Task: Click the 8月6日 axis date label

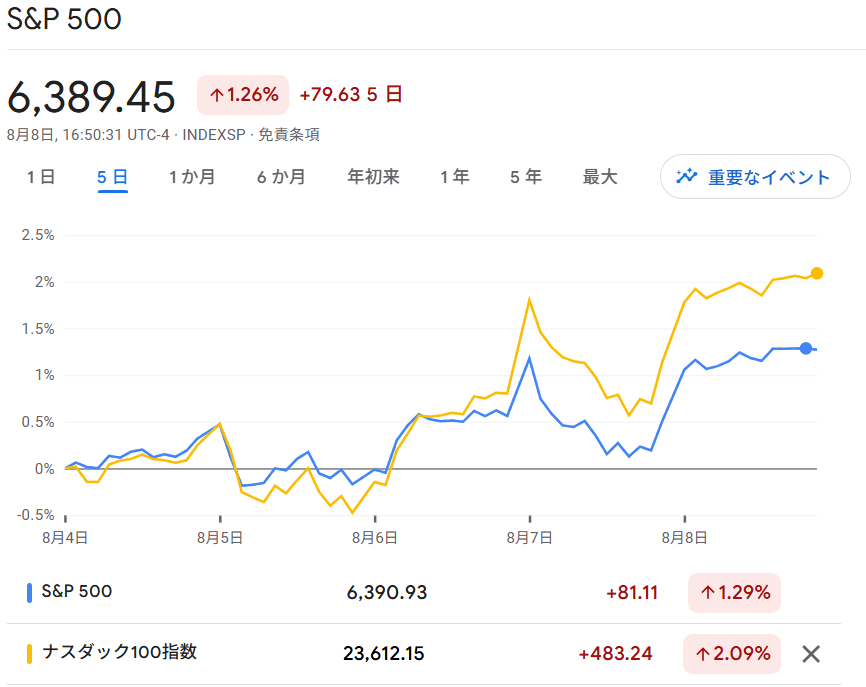Action: click(x=374, y=537)
